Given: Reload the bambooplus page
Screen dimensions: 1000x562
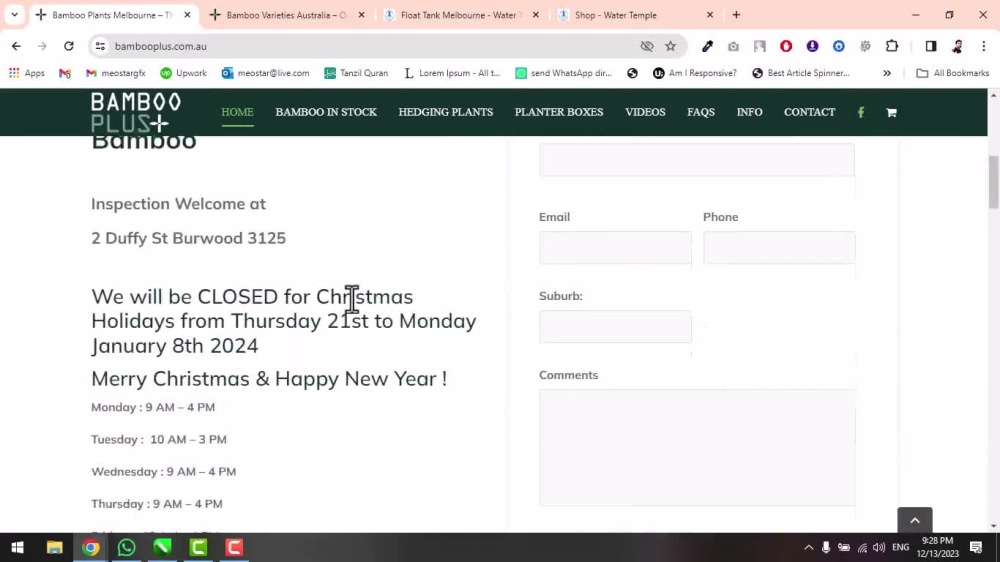Looking at the screenshot, I should (x=69, y=46).
